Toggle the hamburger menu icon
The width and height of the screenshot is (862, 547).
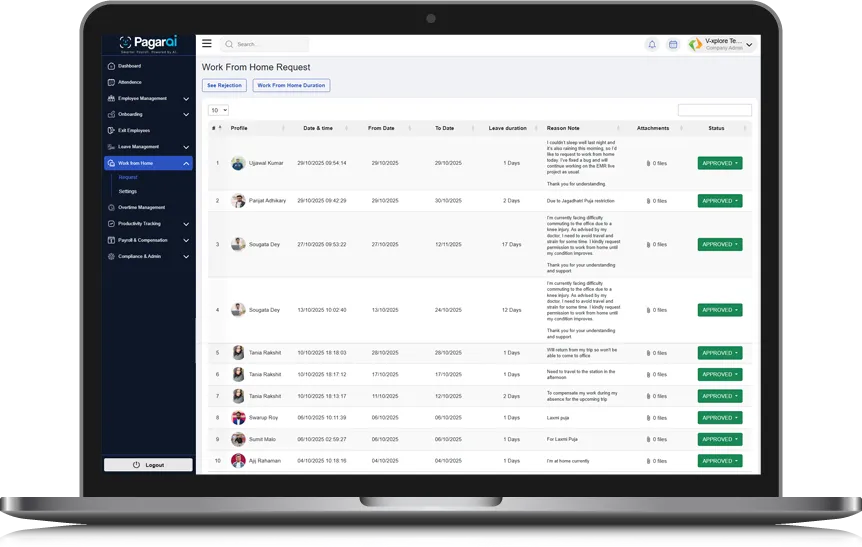[207, 43]
